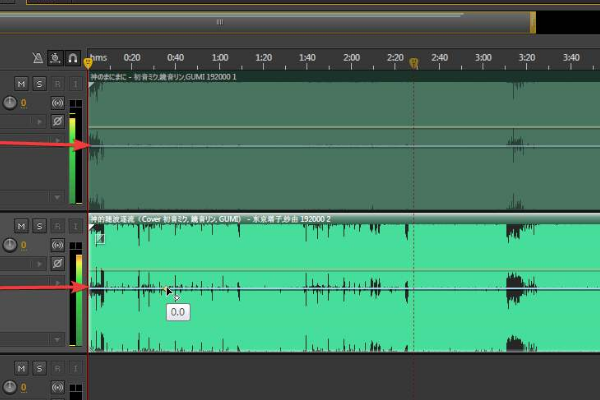
Task: Click the second track's volume knob
Action: [10, 245]
